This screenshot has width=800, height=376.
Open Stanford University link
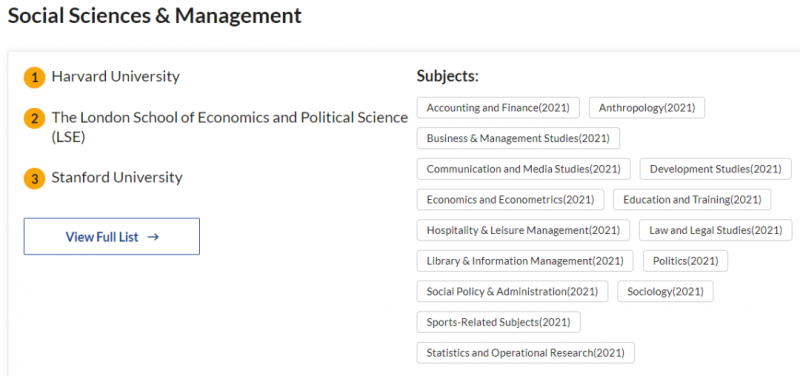[x=117, y=178]
